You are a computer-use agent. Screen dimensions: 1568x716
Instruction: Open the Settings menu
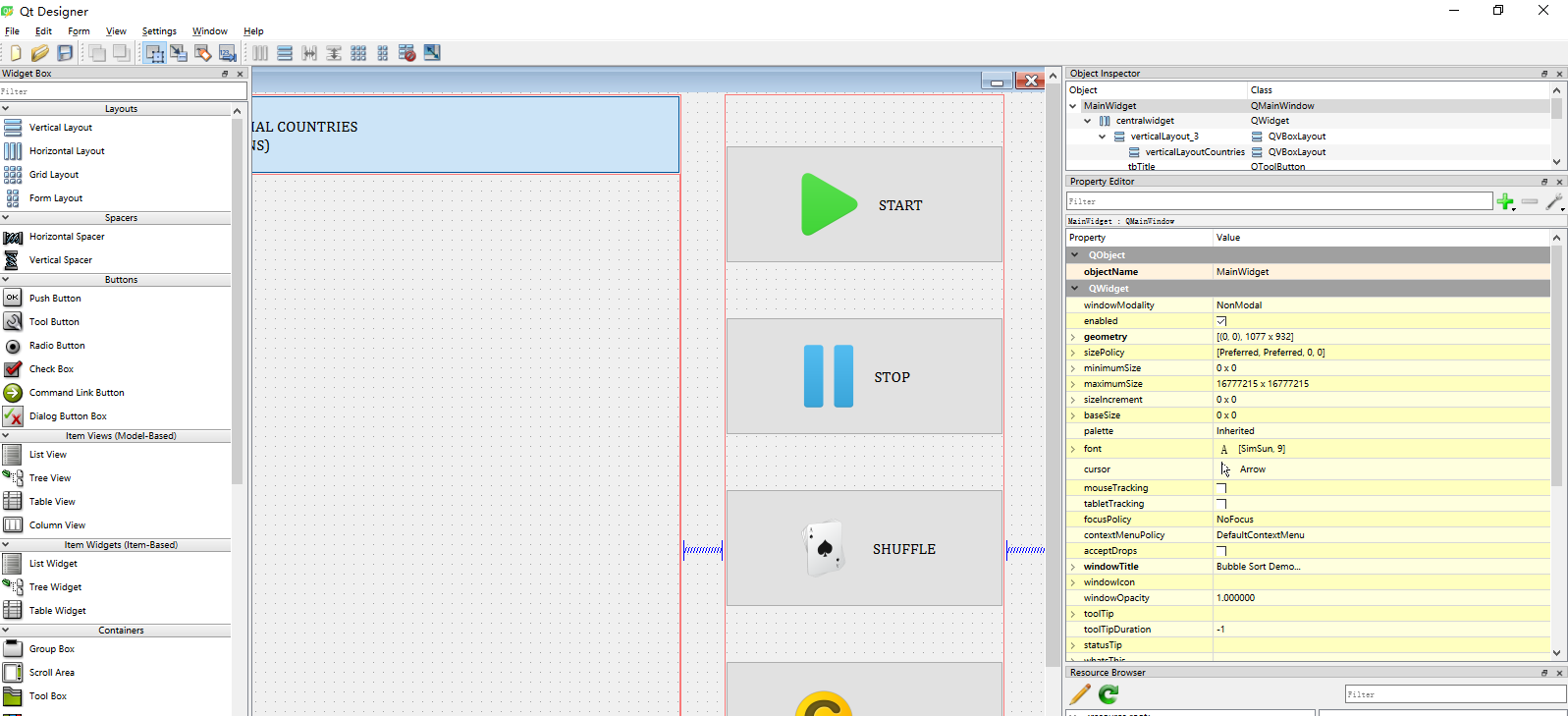pyautogui.click(x=159, y=31)
